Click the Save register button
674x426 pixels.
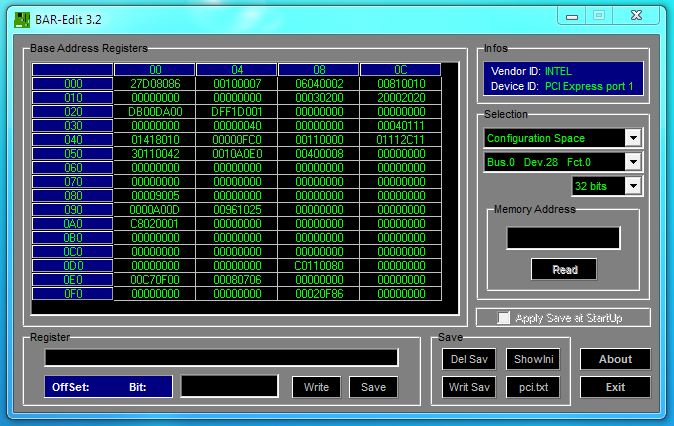(373, 387)
